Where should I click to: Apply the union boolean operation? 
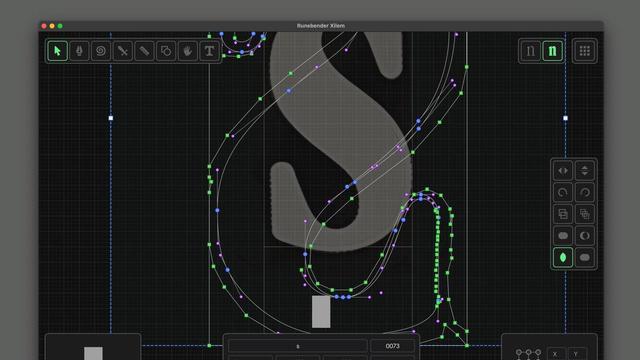click(563, 236)
